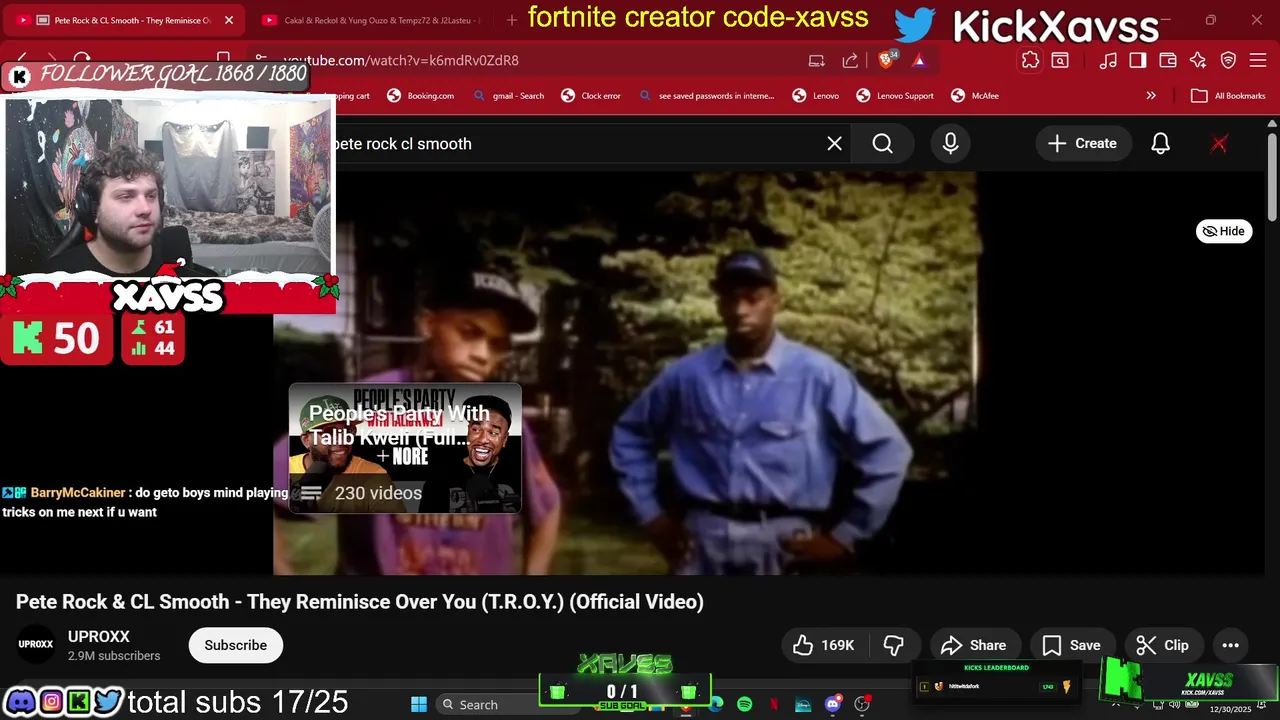Click the YouTube search magnifier button
This screenshot has height=720, width=1280.
click(x=882, y=144)
